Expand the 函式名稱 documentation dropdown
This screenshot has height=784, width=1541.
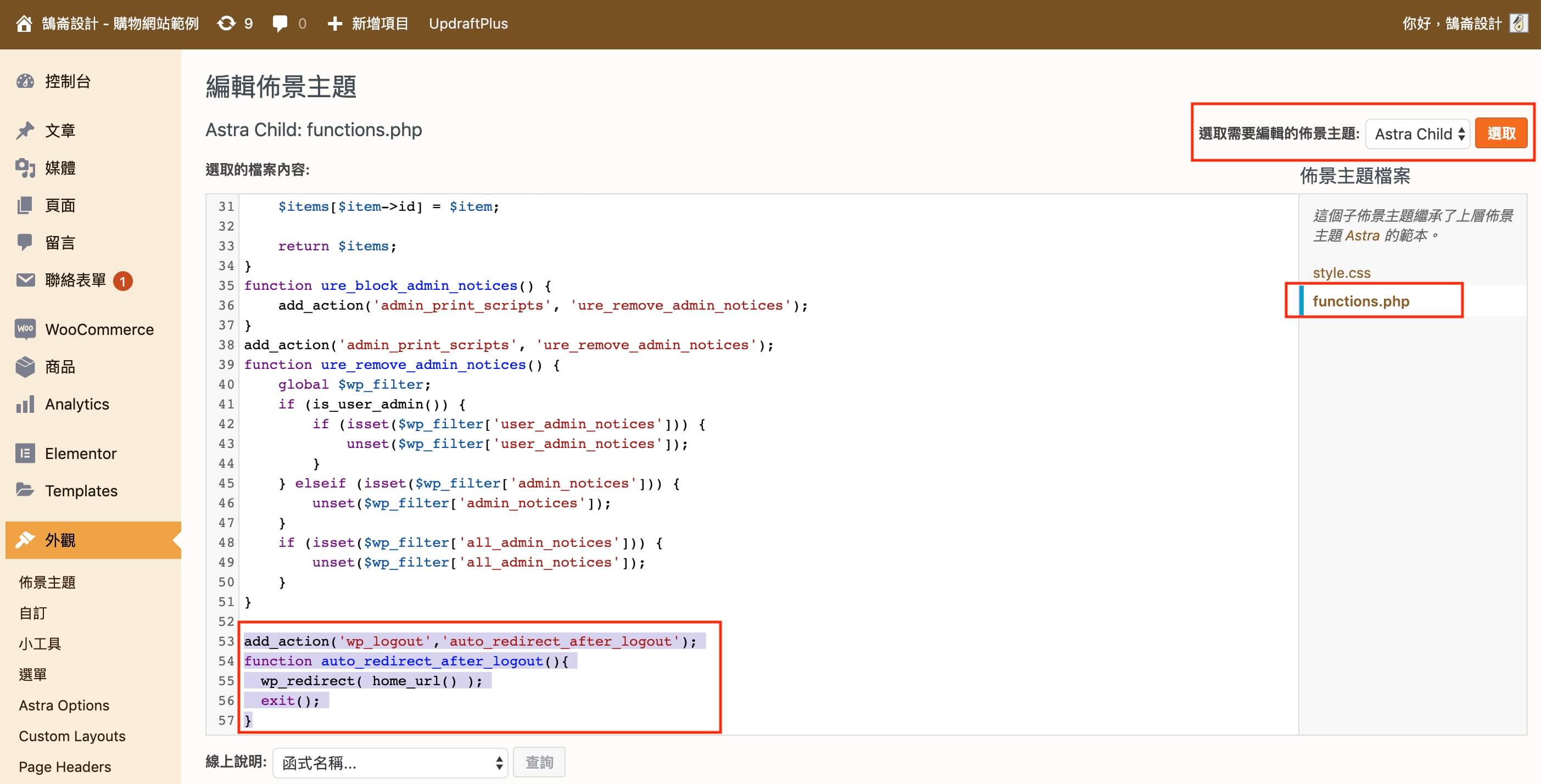tap(390, 763)
